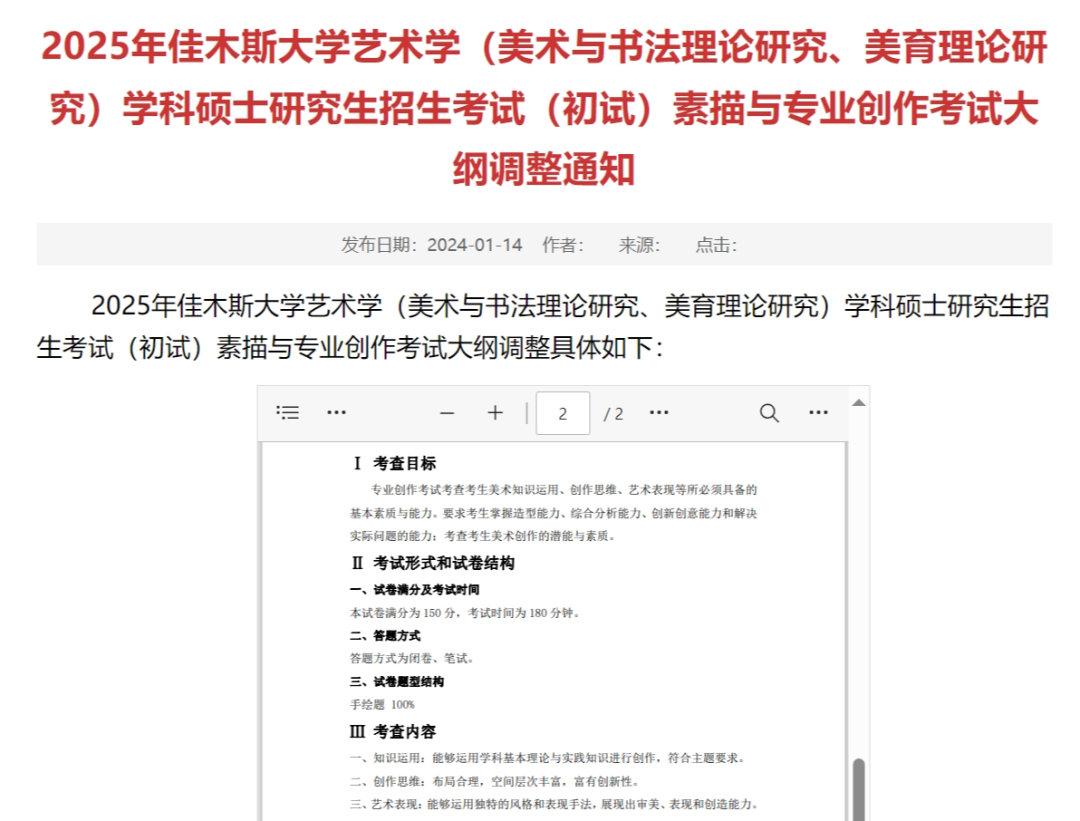Click the line '答题方式为闭卷、笔试'

[412, 658]
